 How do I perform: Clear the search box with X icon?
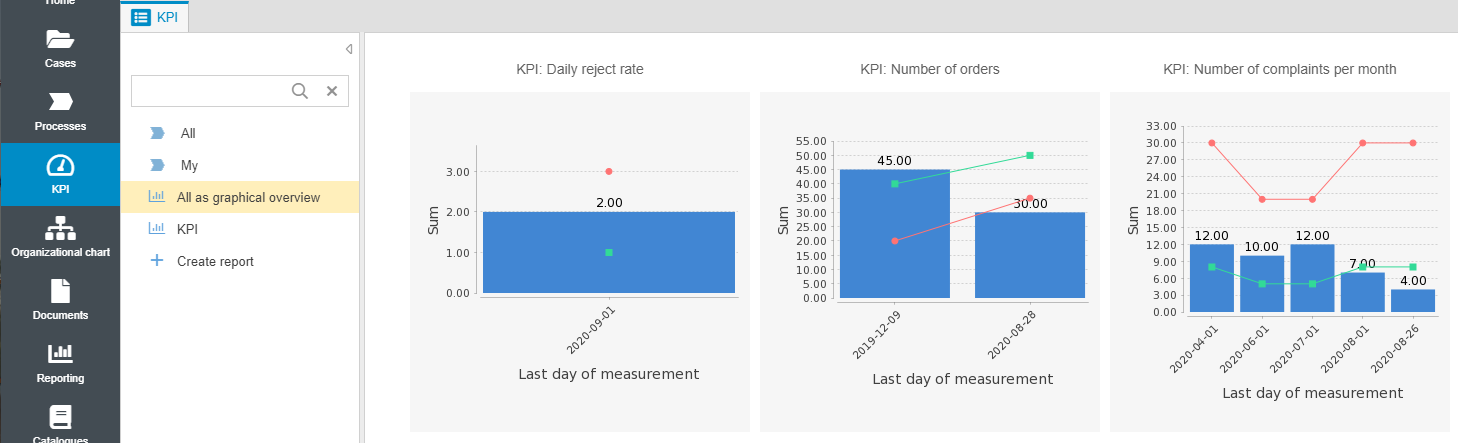[x=332, y=91]
